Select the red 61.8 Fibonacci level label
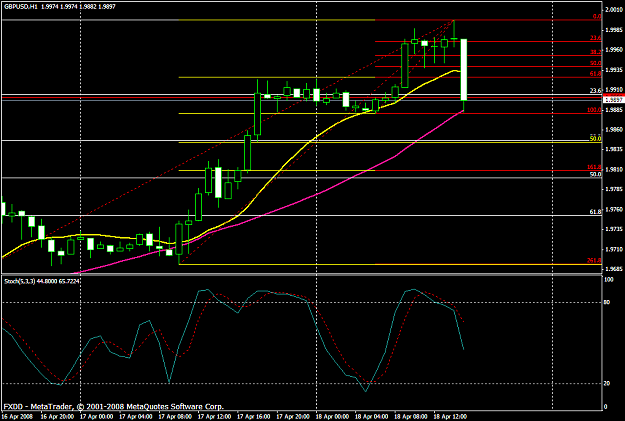625x421 pixels. click(x=596, y=74)
